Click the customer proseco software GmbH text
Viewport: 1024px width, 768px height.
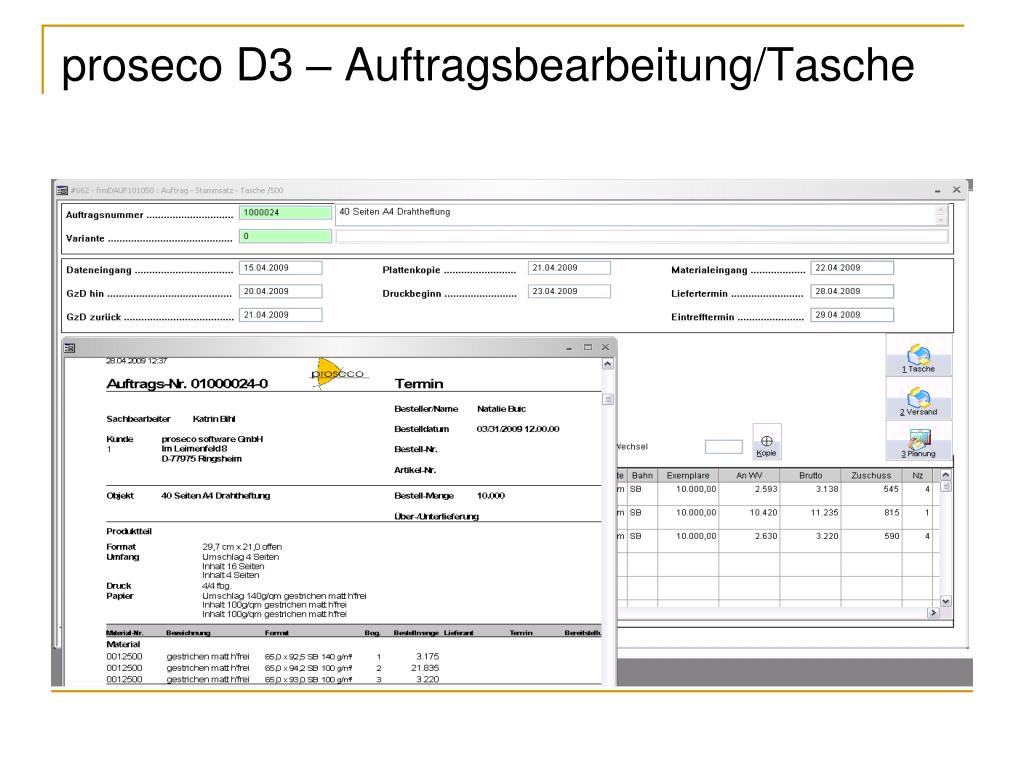212,439
